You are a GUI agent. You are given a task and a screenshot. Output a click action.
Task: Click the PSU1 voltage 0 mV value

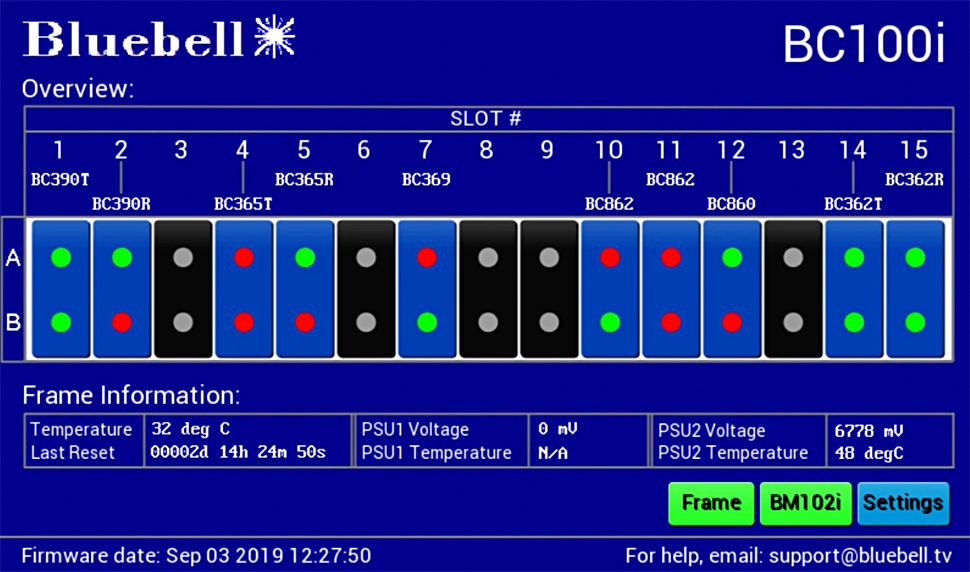(x=558, y=429)
